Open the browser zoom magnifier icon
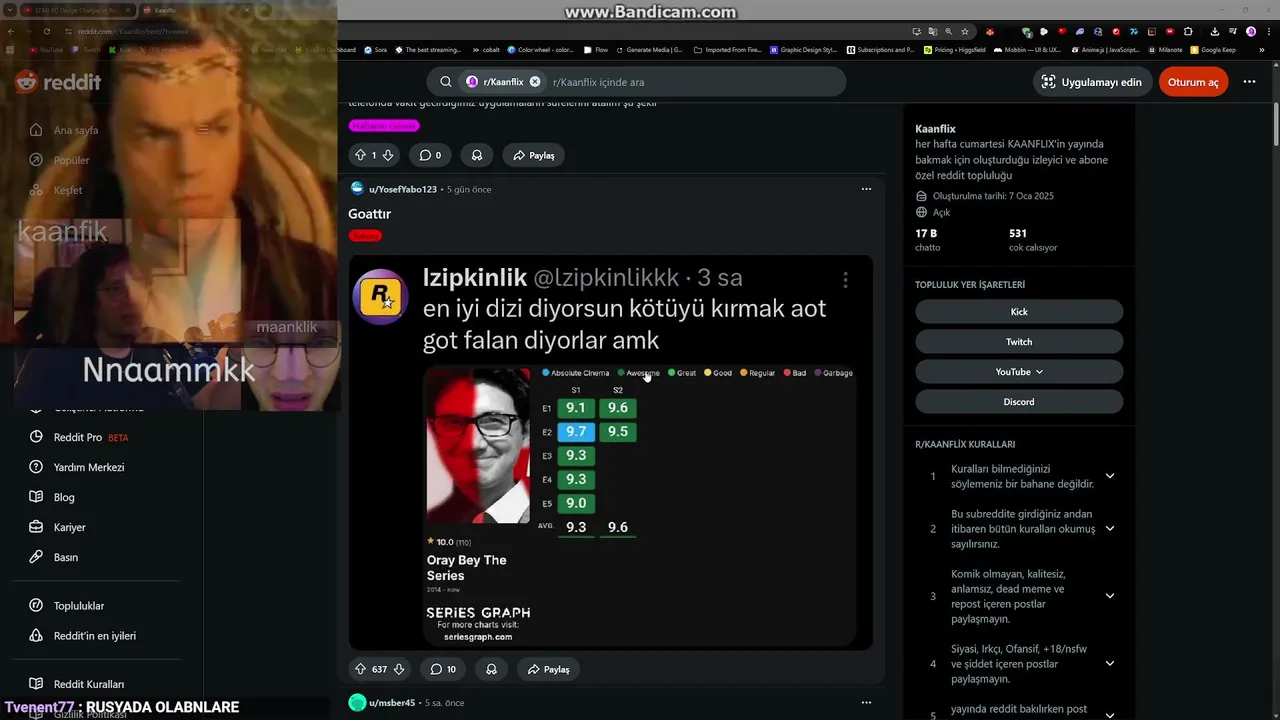The height and width of the screenshot is (720, 1280). tap(948, 31)
